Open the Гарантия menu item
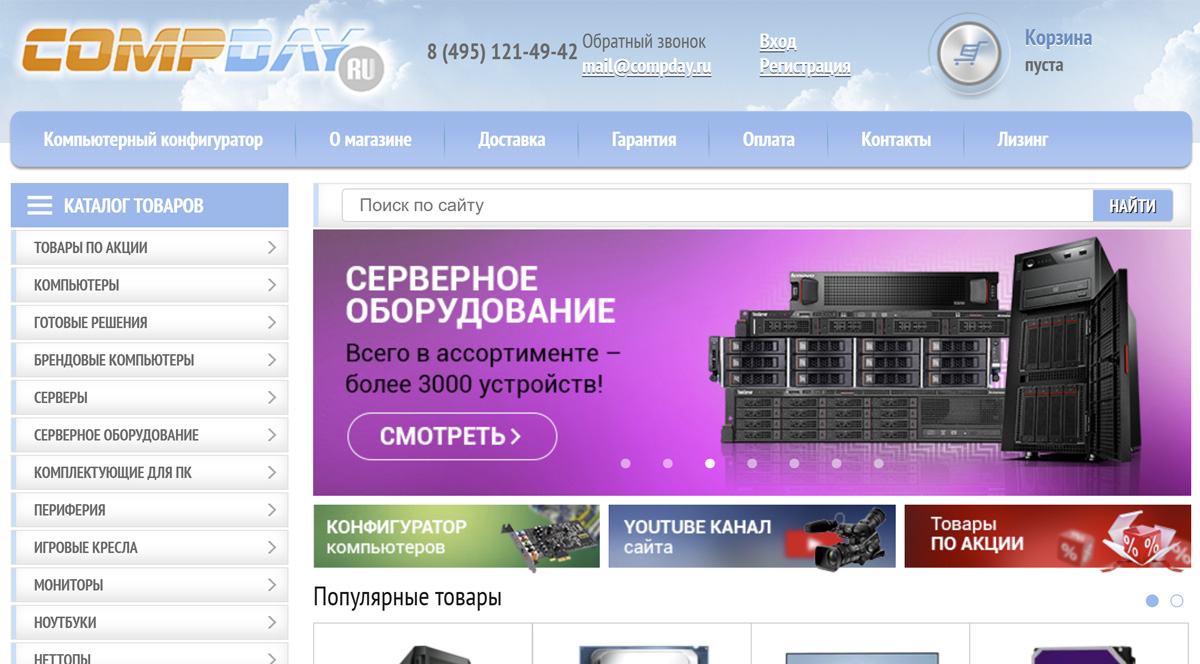Viewport: 1200px width, 664px height. point(644,140)
